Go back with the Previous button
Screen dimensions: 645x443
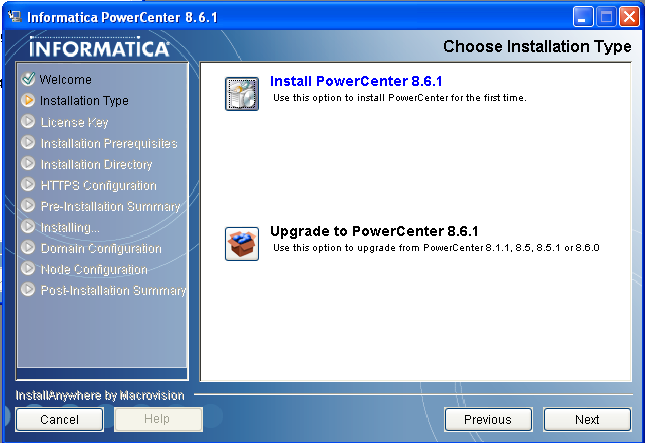[488, 420]
